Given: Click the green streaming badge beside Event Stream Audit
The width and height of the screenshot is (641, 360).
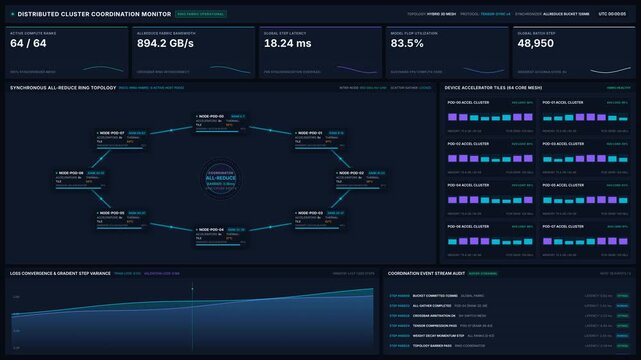Looking at the screenshot, I should [x=483, y=273].
